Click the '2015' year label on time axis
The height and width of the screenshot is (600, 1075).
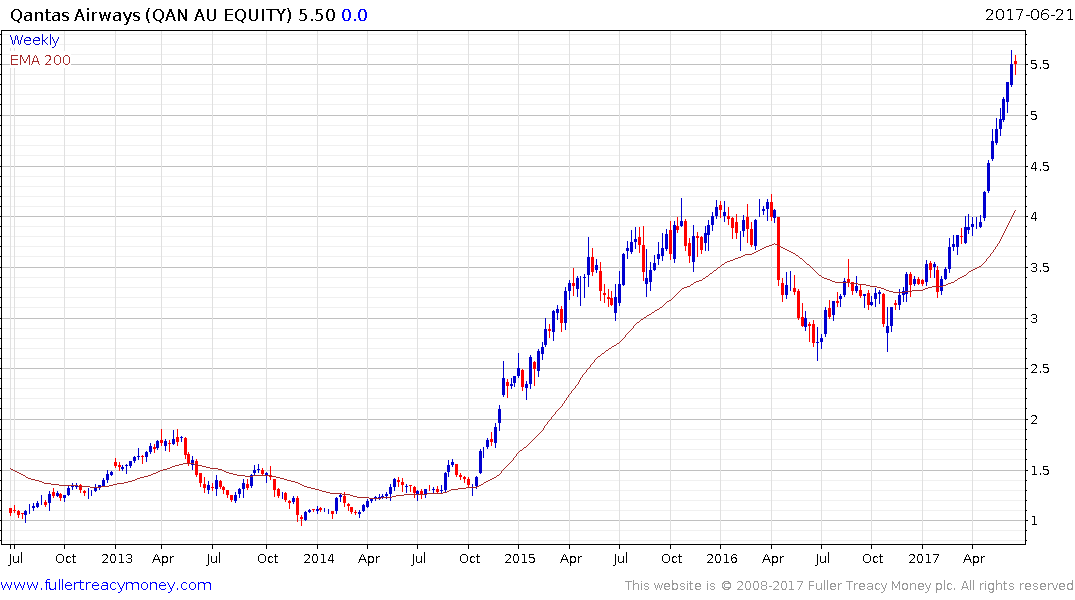tap(520, 558)
